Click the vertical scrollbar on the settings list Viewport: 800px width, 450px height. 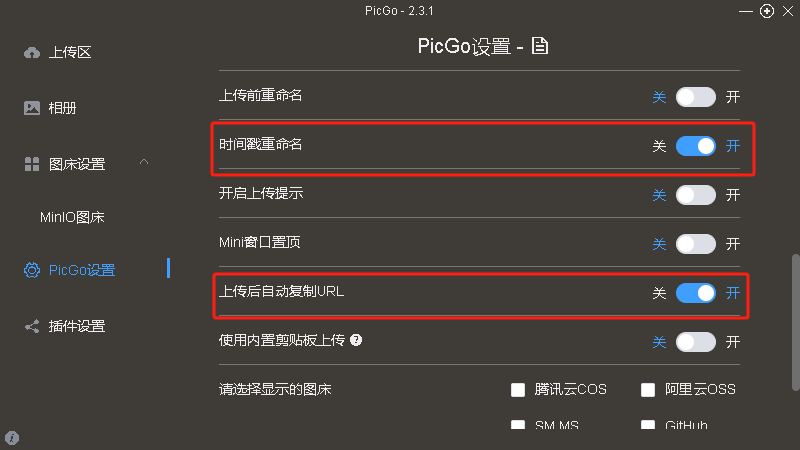[795, 322]
